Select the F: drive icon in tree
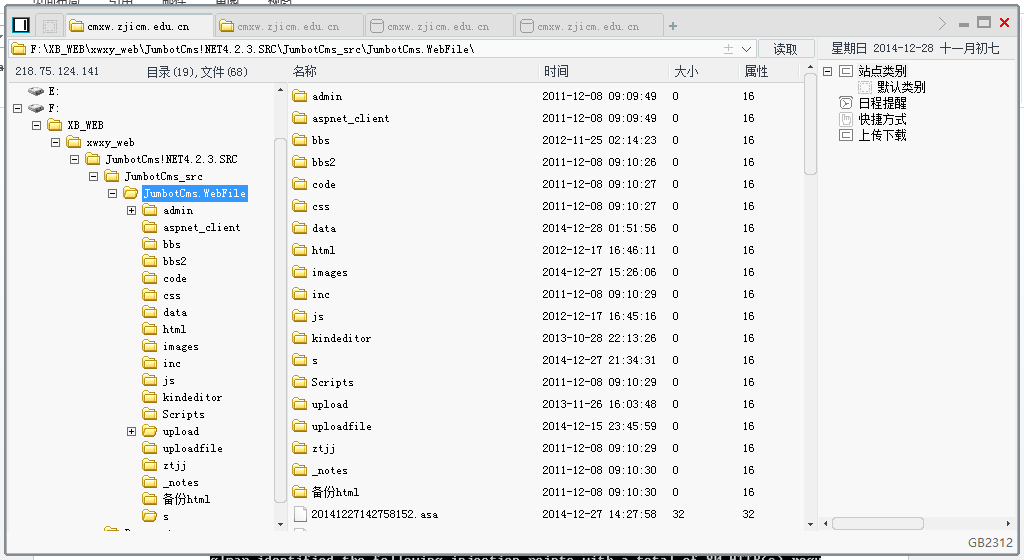This screenshot has width=1024, height=560. [36, 108]
